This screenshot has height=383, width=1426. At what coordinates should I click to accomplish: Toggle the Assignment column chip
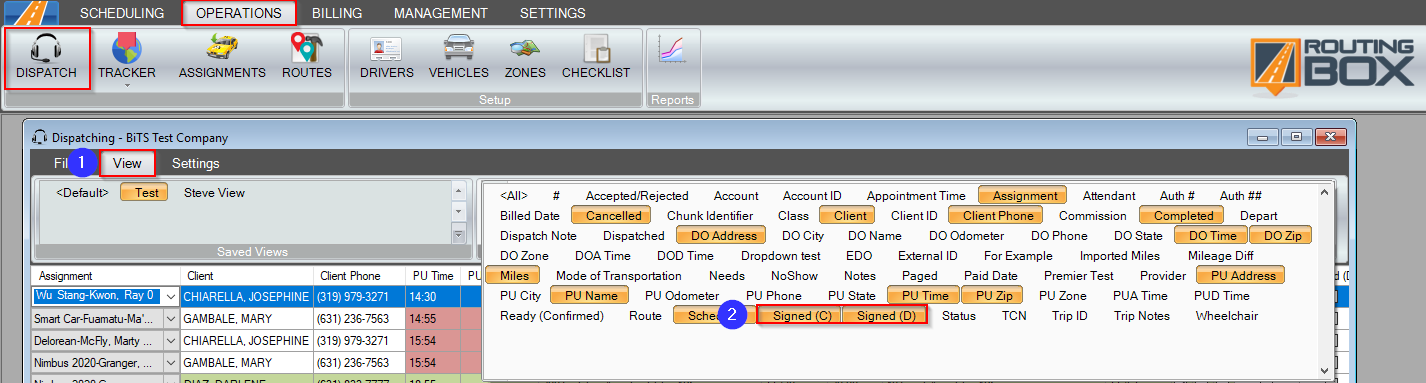point(1022,196)
